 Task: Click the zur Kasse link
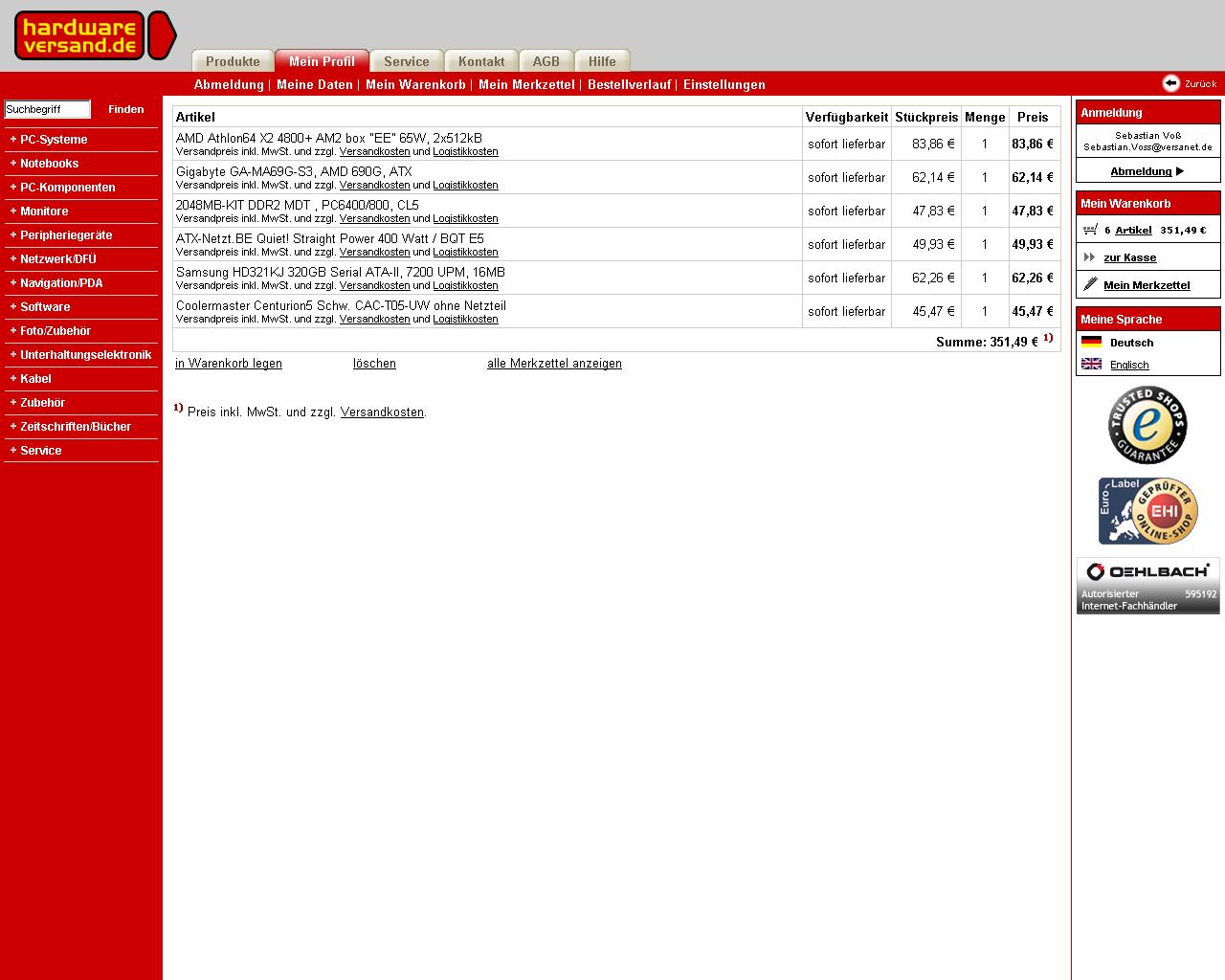tap(1129, 257)
